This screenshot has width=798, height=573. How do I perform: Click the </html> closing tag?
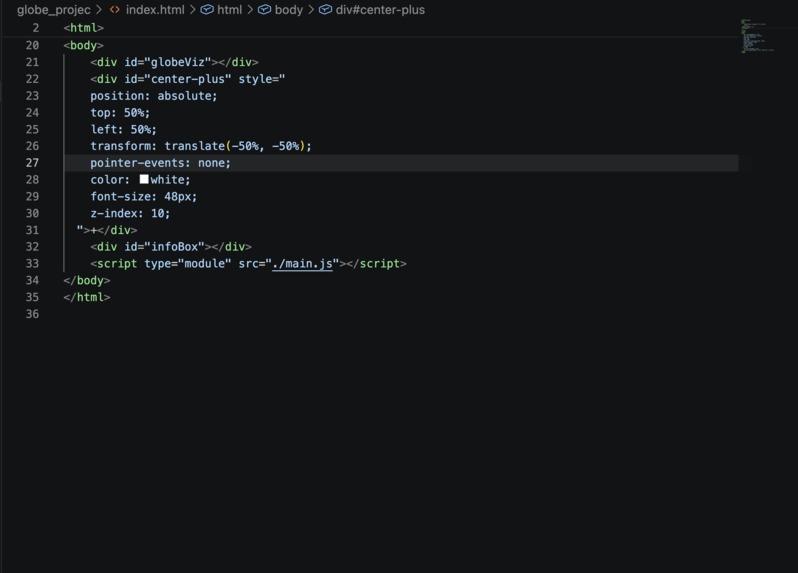(x=87, y=297)
